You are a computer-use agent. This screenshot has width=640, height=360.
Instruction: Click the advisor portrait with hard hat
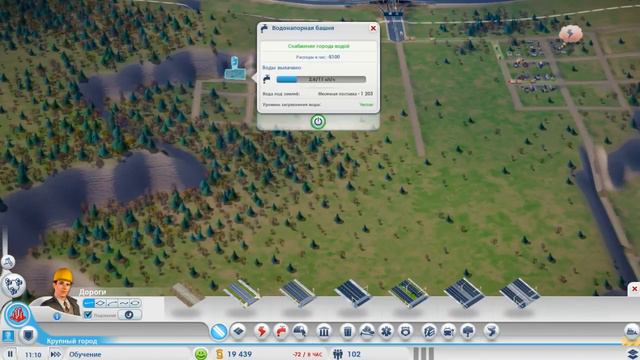(x=62, y=292)
